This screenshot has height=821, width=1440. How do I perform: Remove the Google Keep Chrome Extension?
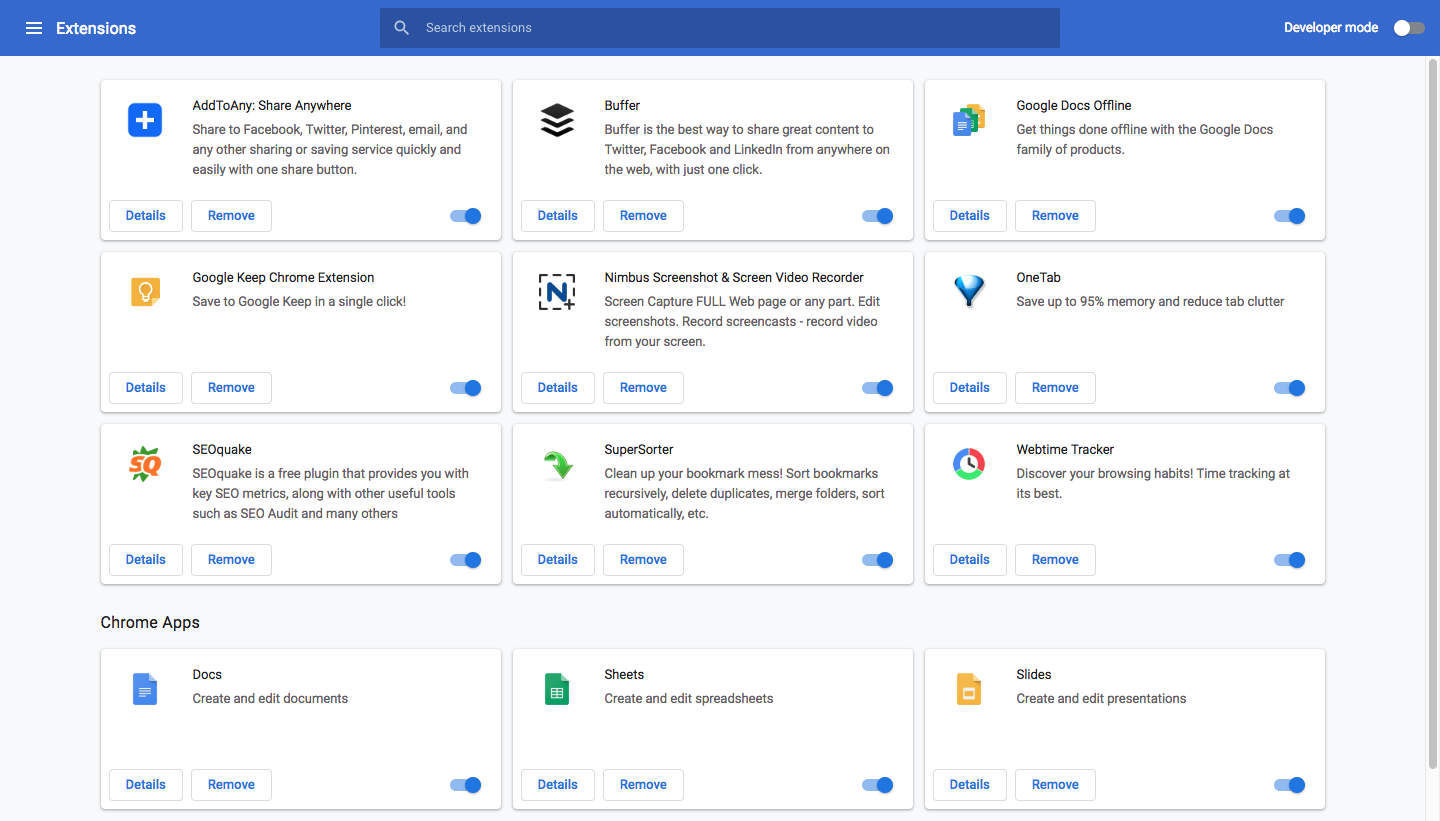click(231, 388)
